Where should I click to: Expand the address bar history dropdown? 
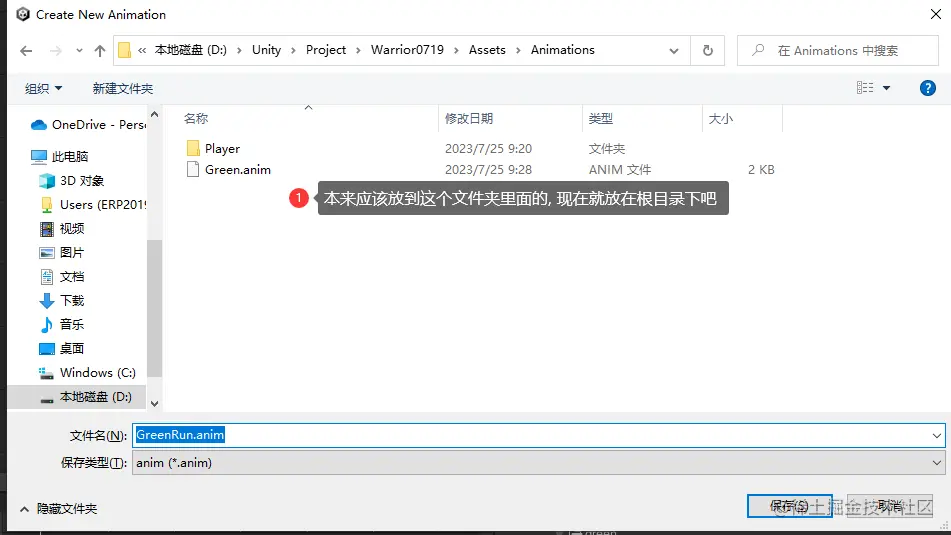pos(673,51)
